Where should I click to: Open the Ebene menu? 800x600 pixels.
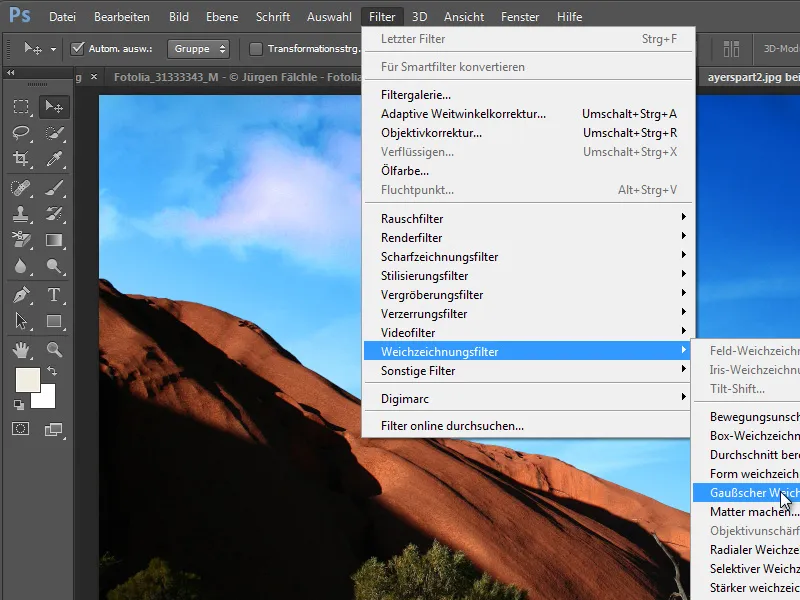coord(222,17)
